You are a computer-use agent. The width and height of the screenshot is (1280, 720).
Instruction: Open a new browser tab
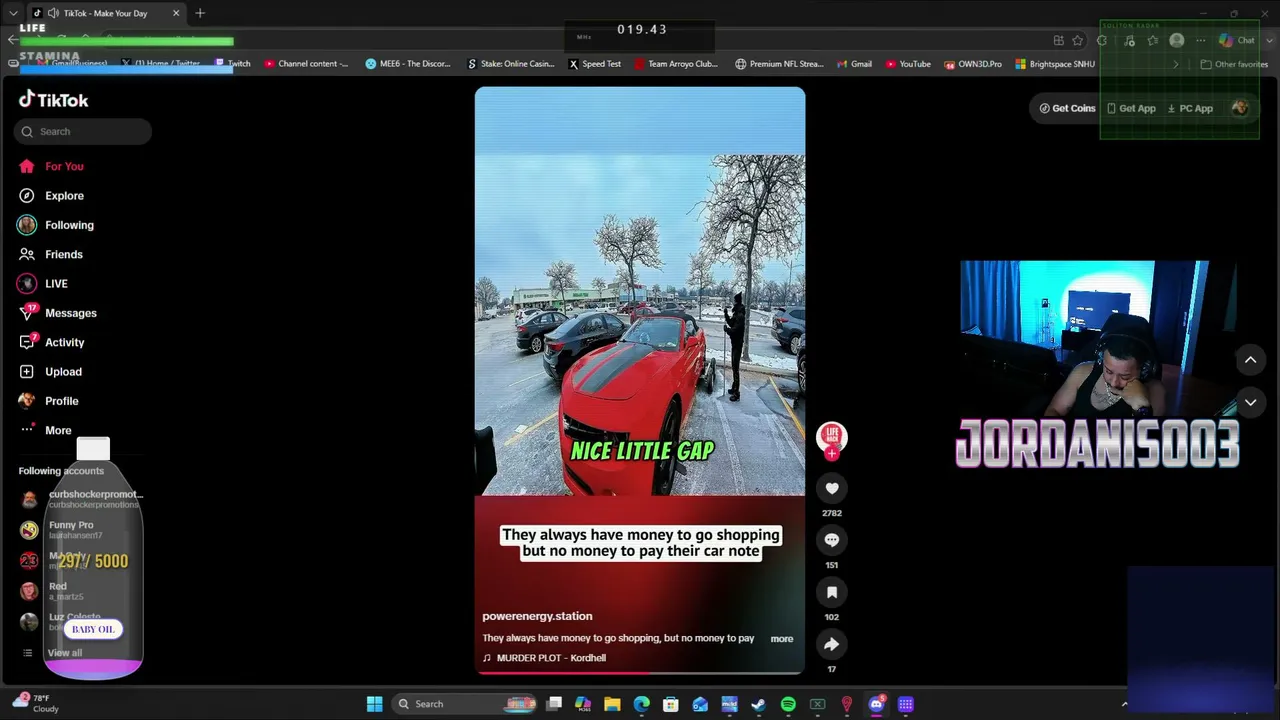coord(200,13)
